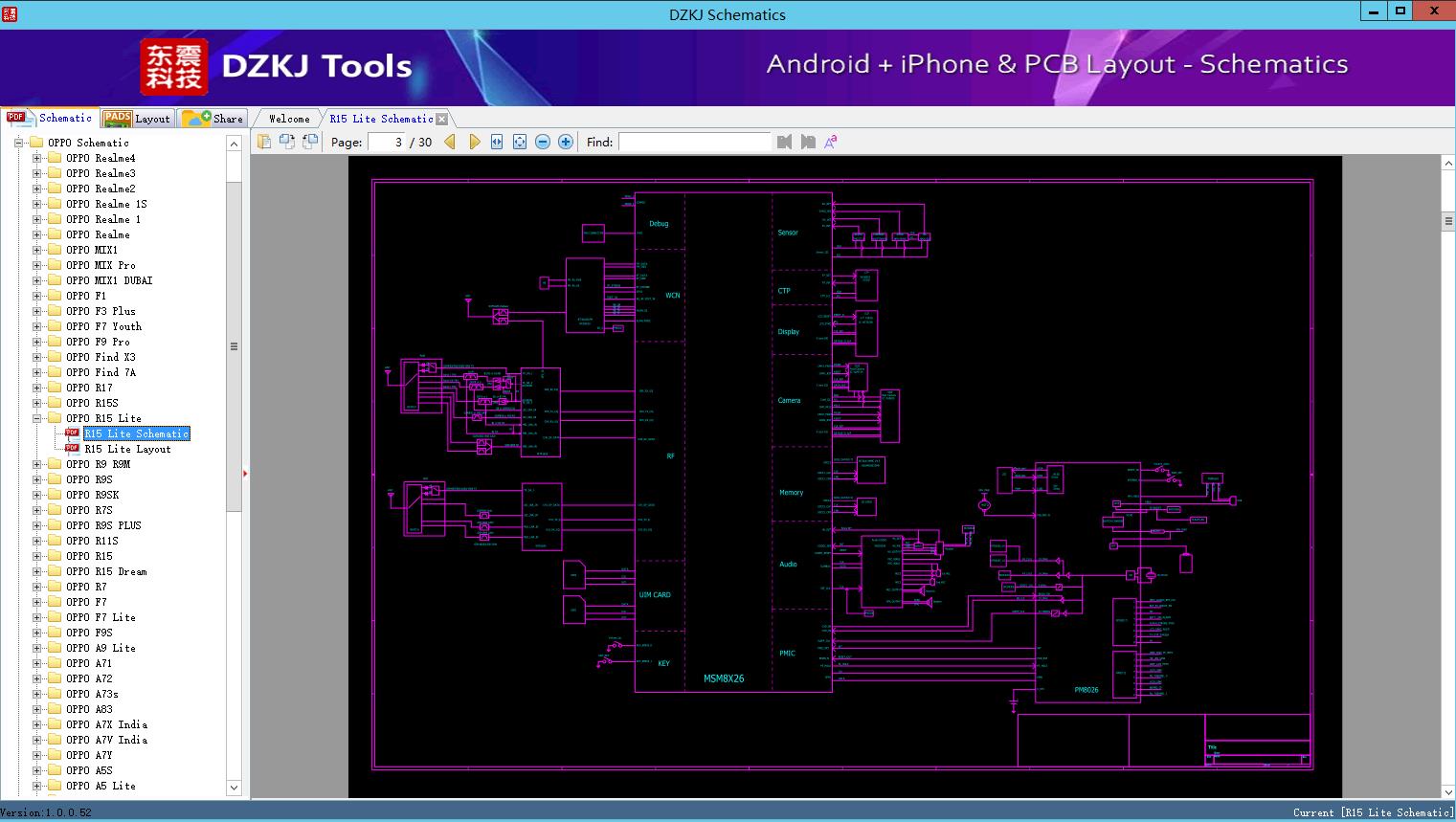Collapse the OPPO Schematic root node

tap(18, 143)
